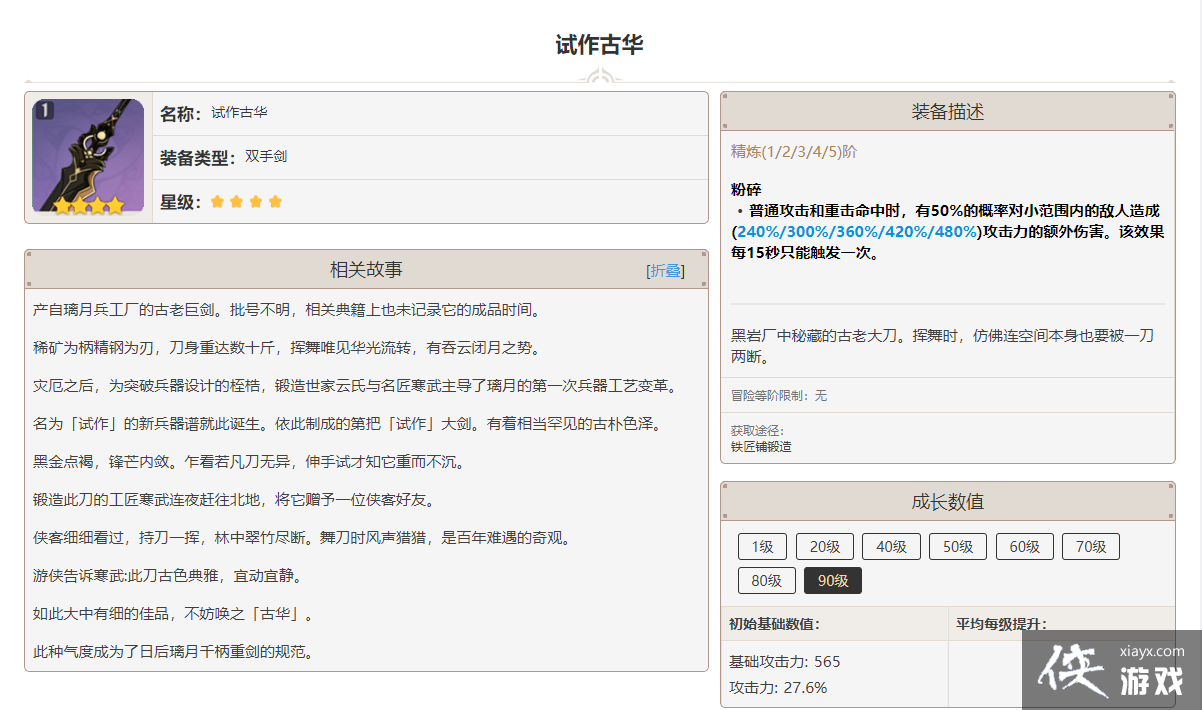Viewport: 1202px width, 710px height.
Task: Switch to the 40级 growth values
Action: pos(891,547)
